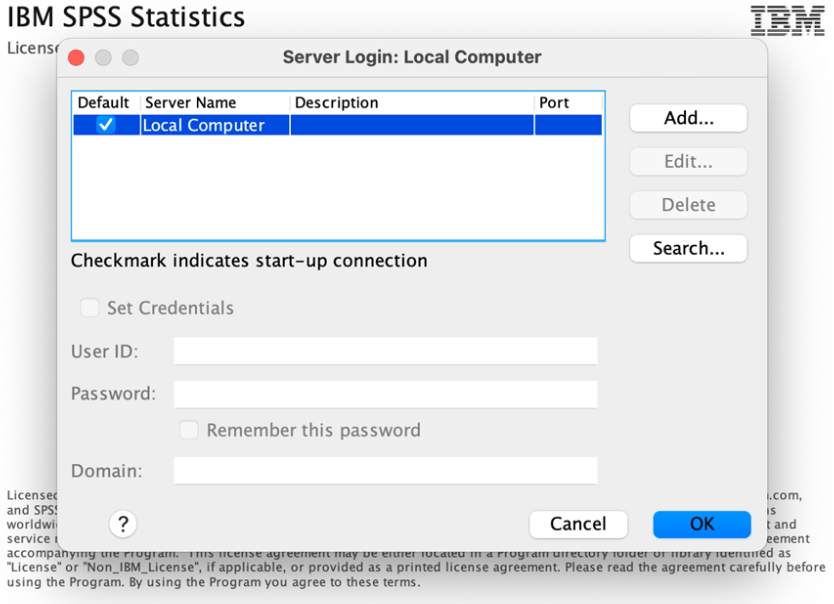
Task: Cancel the server login dialog
Action: pyautogui.click(x=578, y=524)
